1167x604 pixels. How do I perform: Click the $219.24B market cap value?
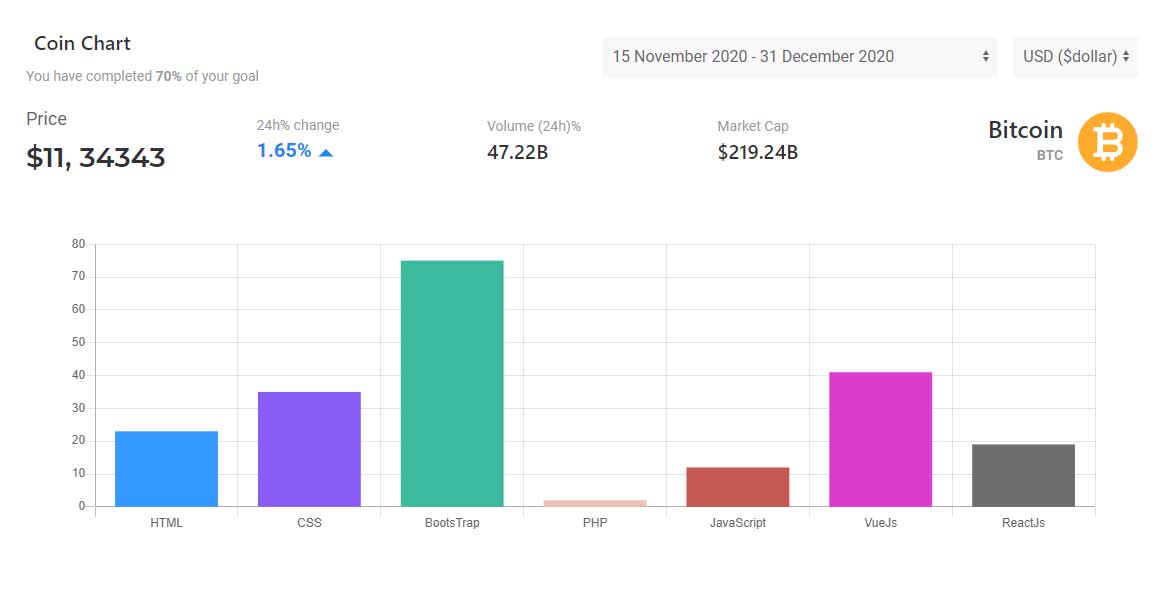pyautogui.click(x=758, y=152)
